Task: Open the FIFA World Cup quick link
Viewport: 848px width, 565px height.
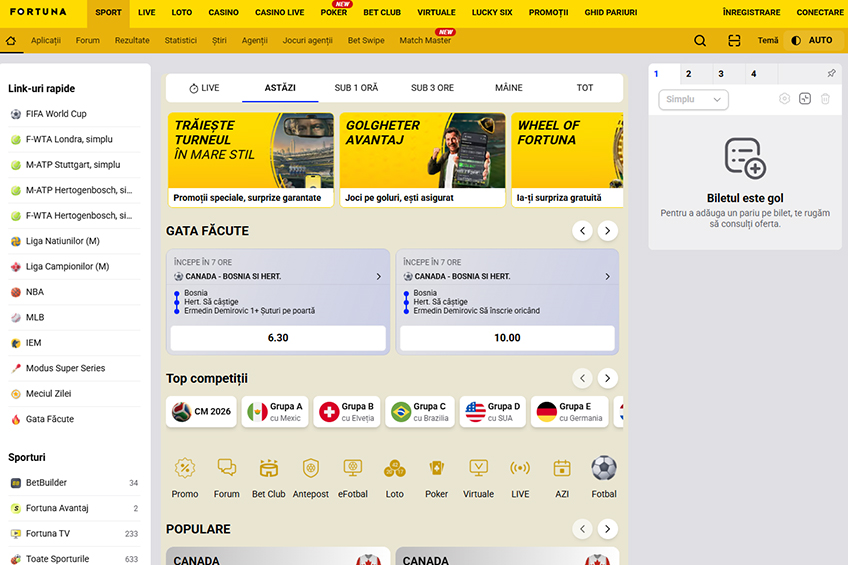Action: click(75, 114)
